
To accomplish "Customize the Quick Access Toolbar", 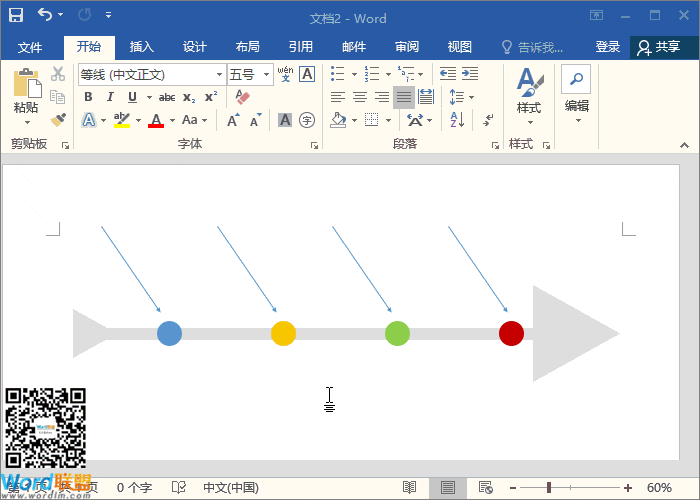I will pyautogui.click(x=108, y=15).
